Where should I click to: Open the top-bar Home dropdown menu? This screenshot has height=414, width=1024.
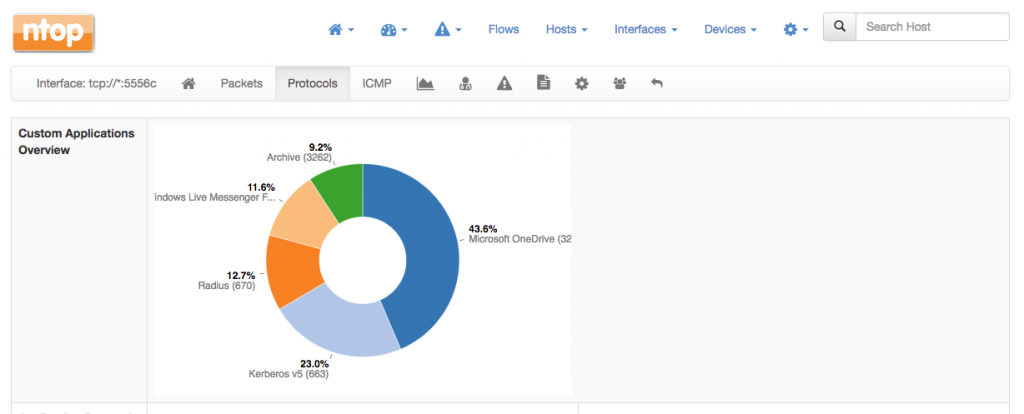[341, 29]
